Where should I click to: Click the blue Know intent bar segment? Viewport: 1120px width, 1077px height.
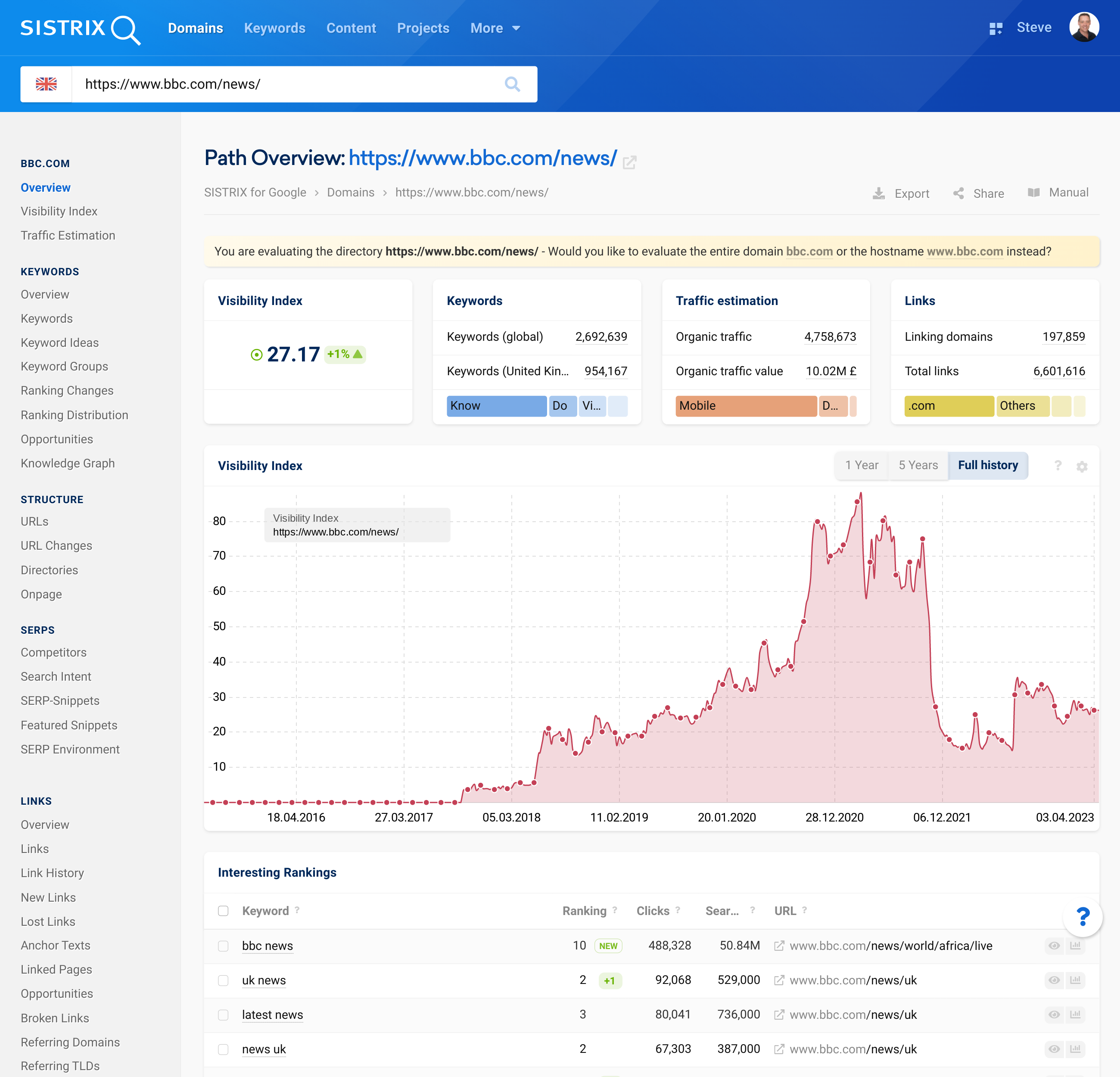point(496,406)
